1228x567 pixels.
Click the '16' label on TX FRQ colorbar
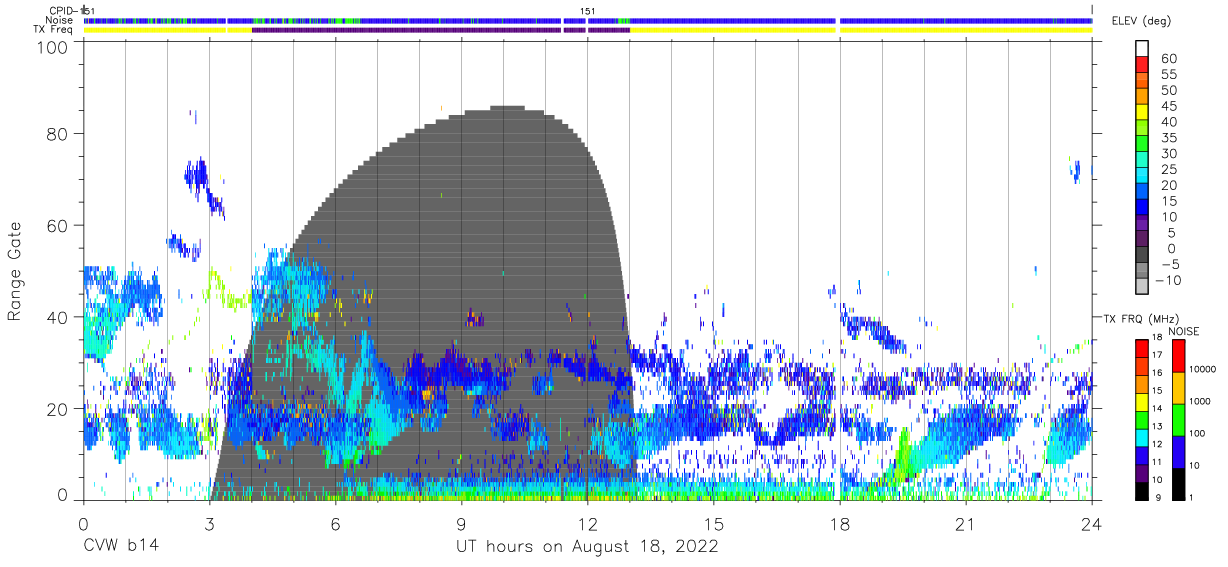point(1158,373)
